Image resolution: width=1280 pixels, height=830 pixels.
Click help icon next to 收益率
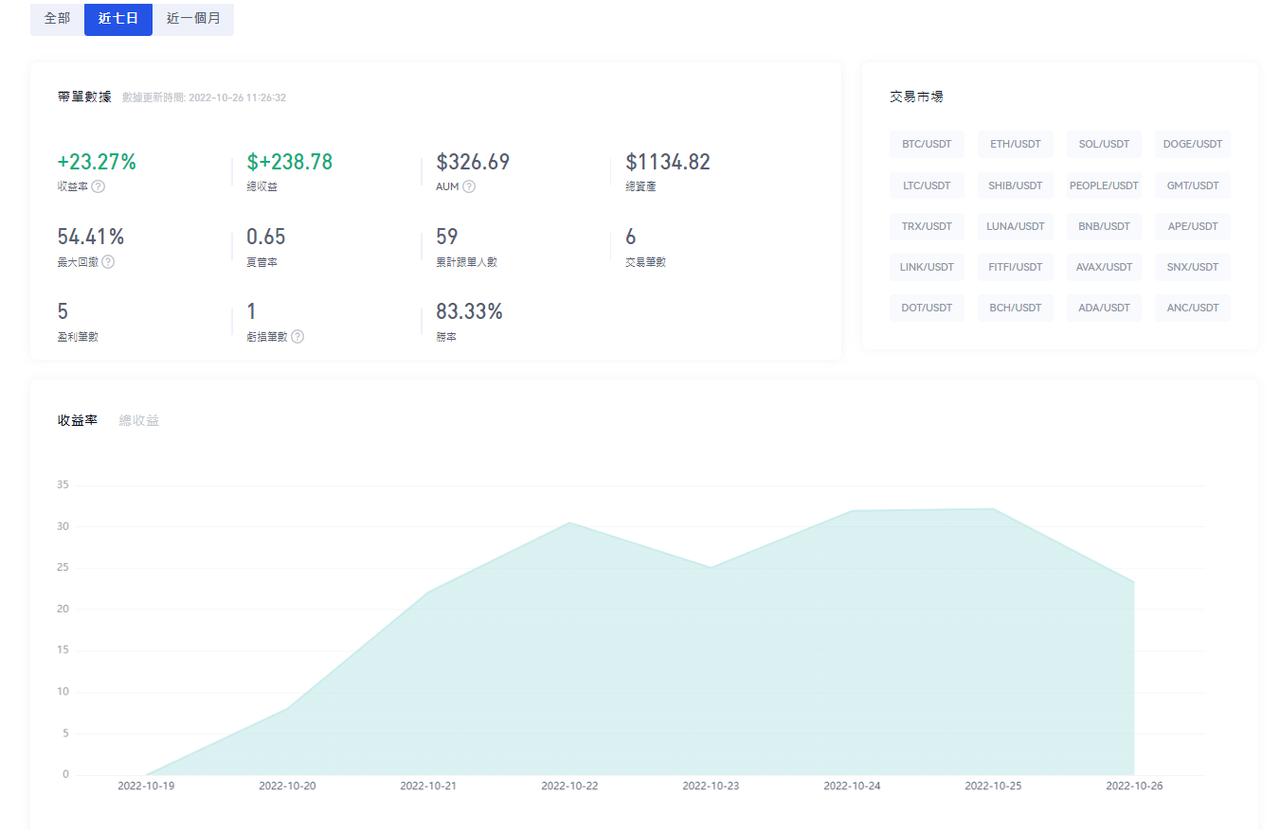tap(98, 187)
